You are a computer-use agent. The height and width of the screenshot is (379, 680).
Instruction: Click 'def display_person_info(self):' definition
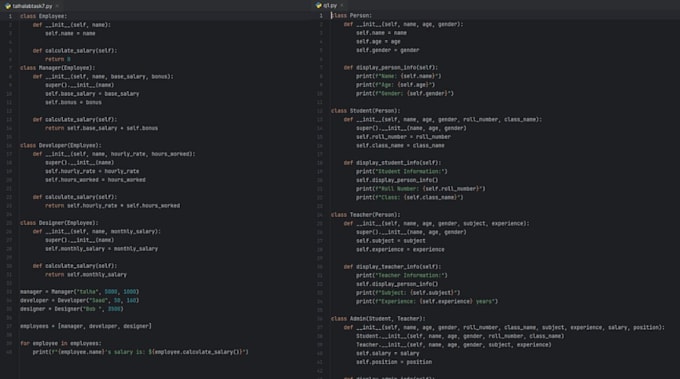tap(391, 68)
